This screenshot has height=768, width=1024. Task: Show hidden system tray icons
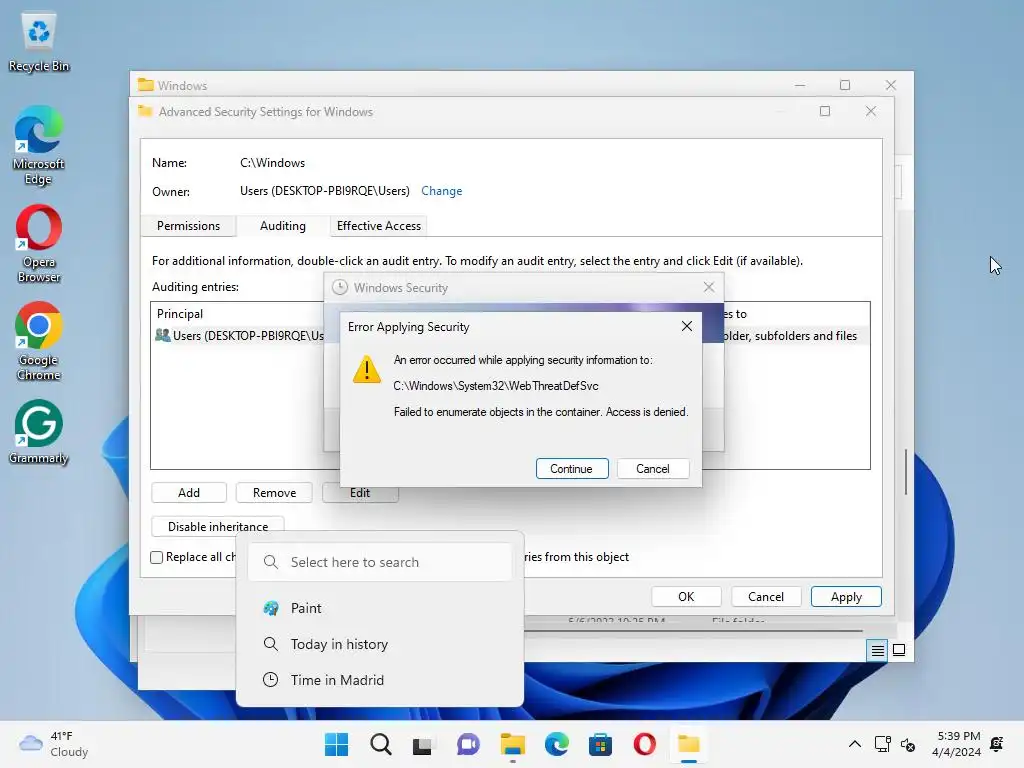coord(854,744)
